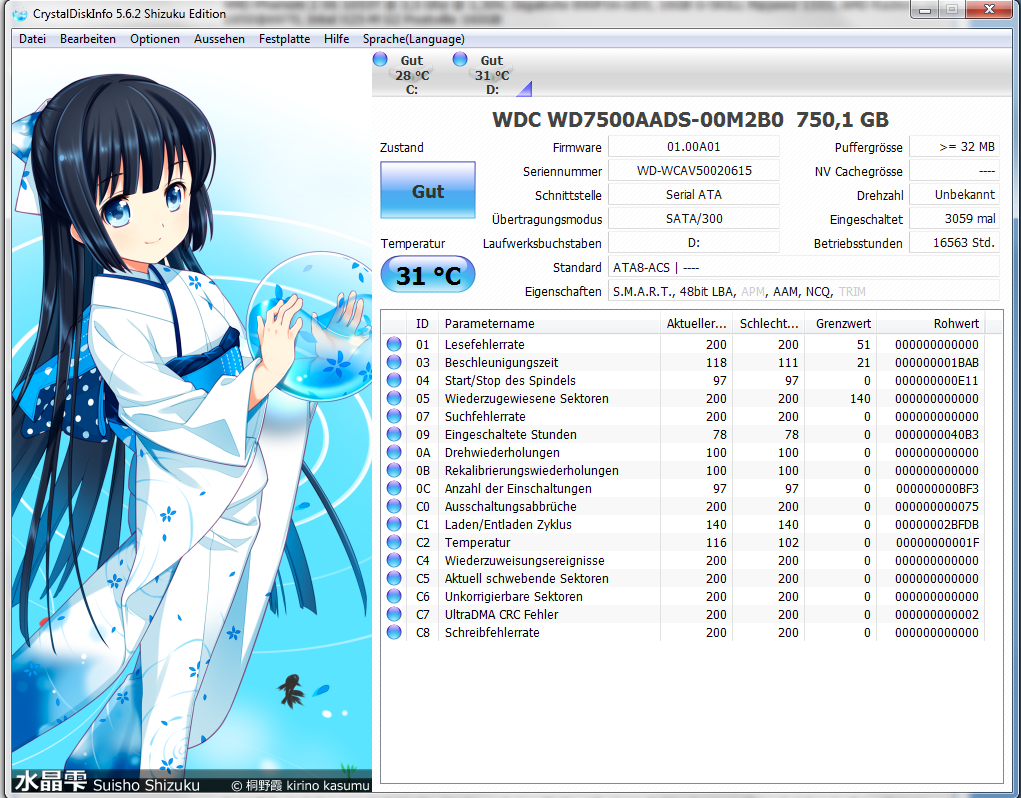Open the Datei menu
This screenshot has width=1021, height=798.
tap(32, 39)
